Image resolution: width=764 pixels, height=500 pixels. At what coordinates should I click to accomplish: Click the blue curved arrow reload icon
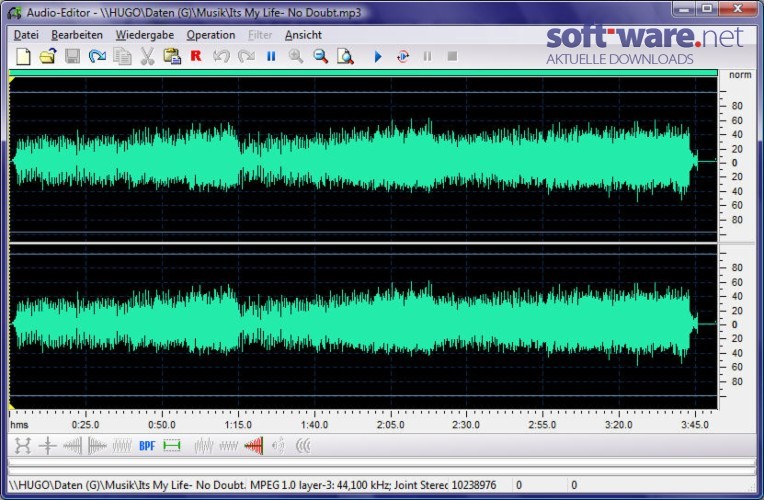[97, 57]
